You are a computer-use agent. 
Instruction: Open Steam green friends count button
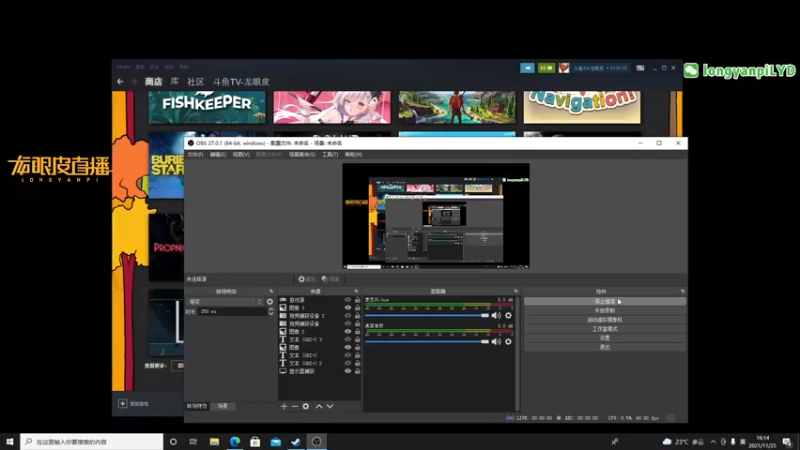coord(546,68)
